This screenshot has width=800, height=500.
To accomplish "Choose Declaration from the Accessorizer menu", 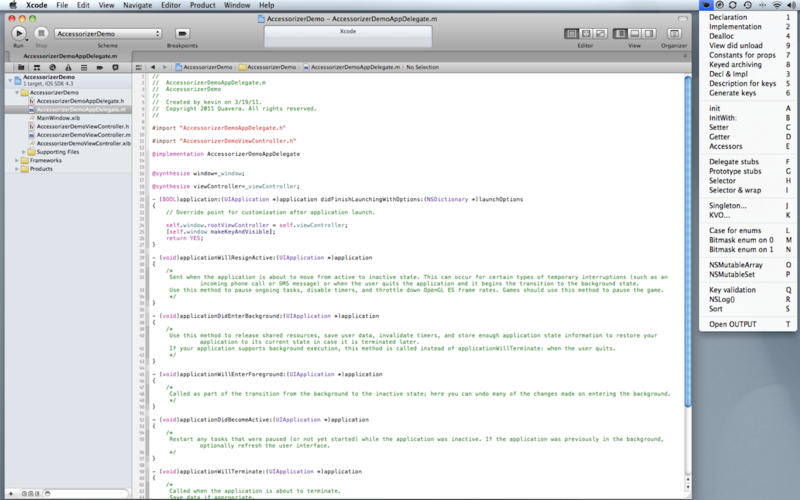I will pyautogui.click(x=748, y=17).
